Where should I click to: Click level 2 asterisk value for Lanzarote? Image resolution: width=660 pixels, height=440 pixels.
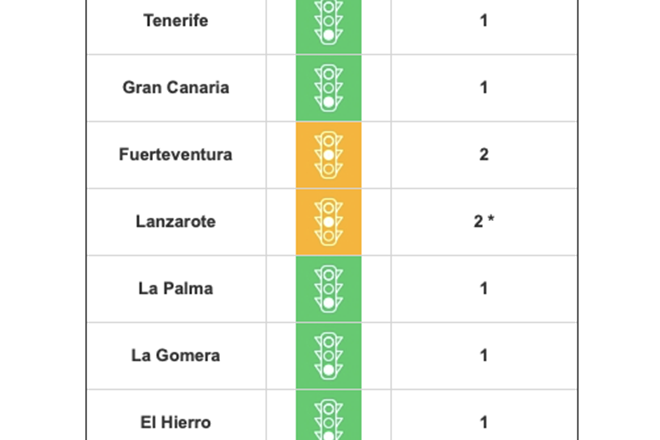pyautogui.click(x=484, y=221)
